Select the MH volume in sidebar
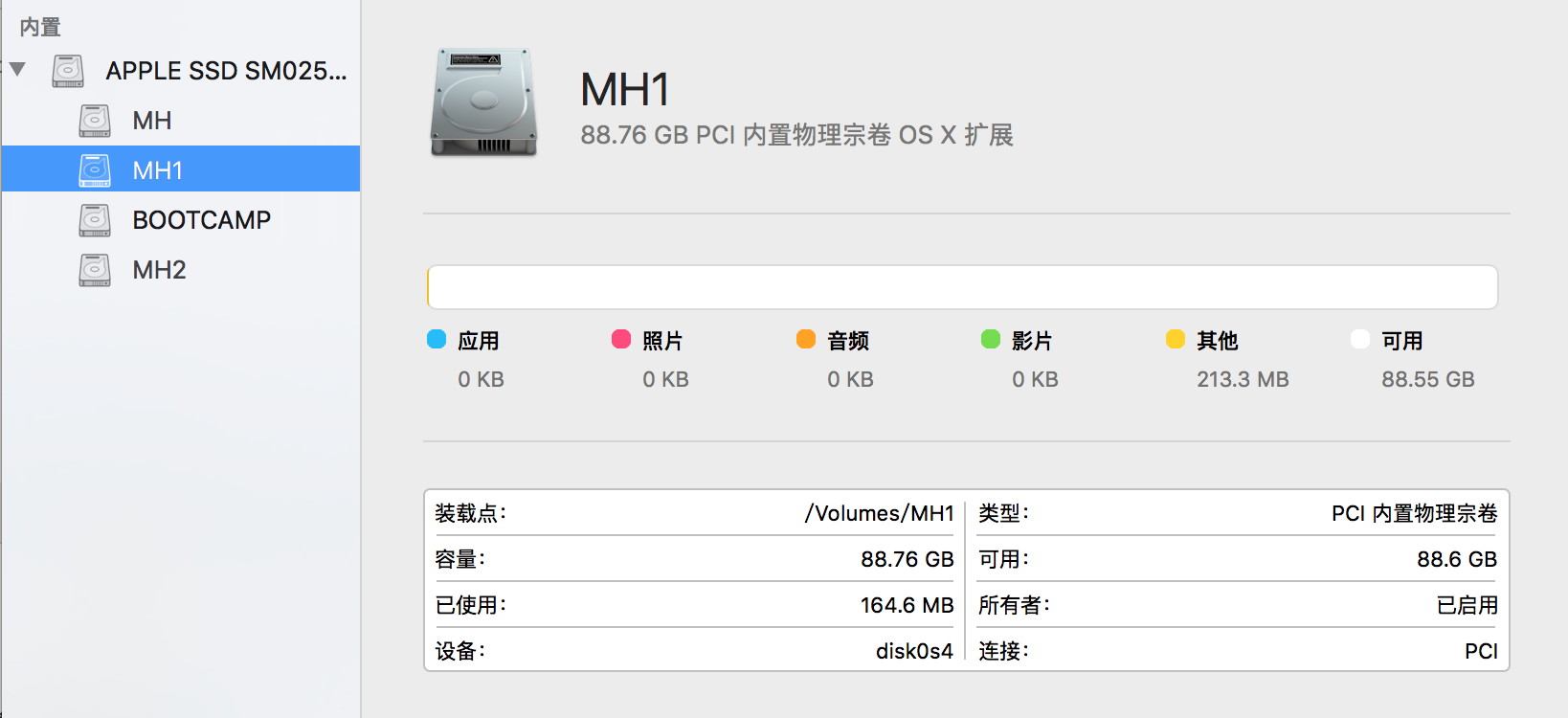 point(152,121)
